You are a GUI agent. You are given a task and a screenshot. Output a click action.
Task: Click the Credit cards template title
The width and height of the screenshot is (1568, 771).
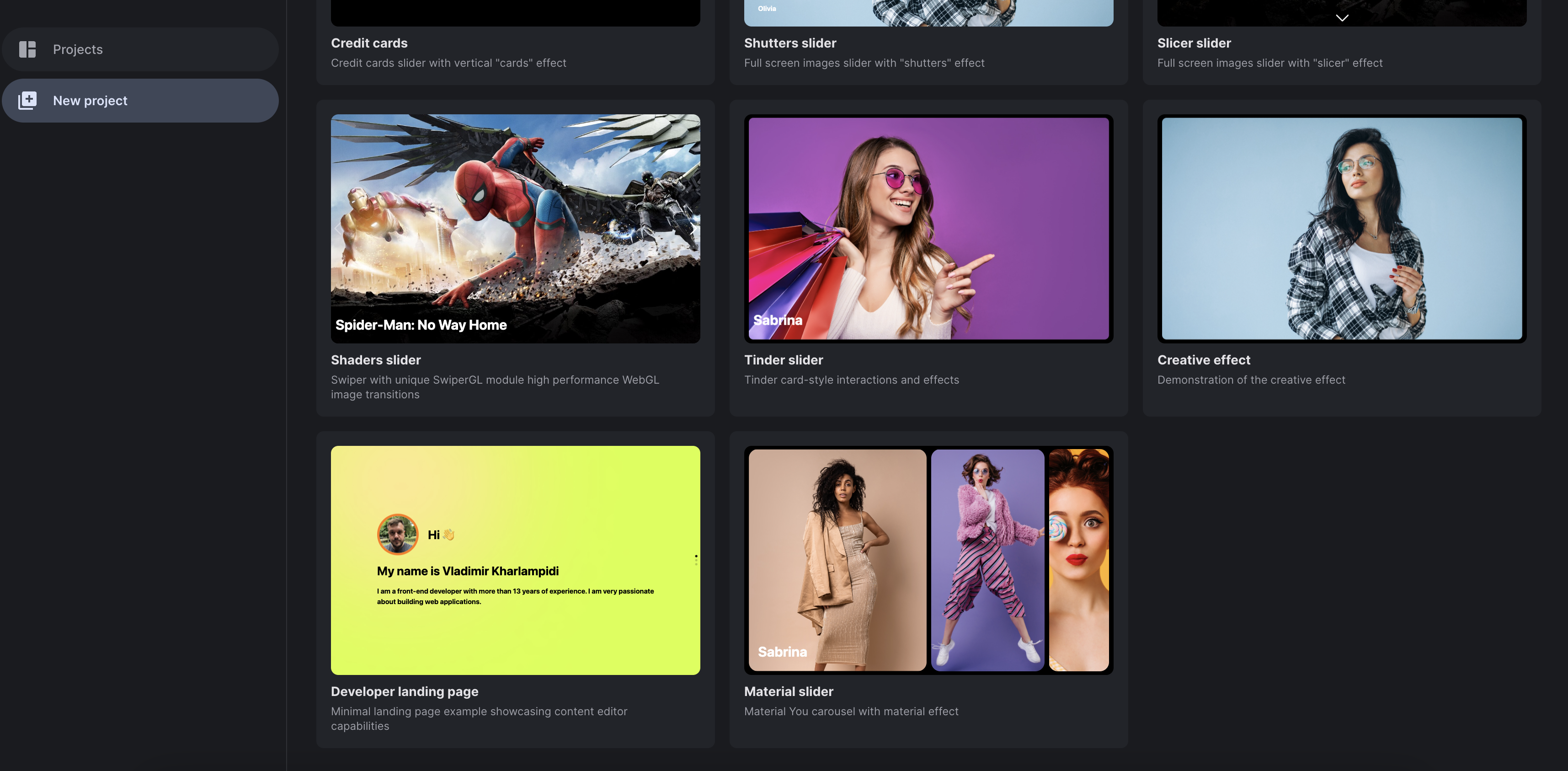[x=369, y=43]
